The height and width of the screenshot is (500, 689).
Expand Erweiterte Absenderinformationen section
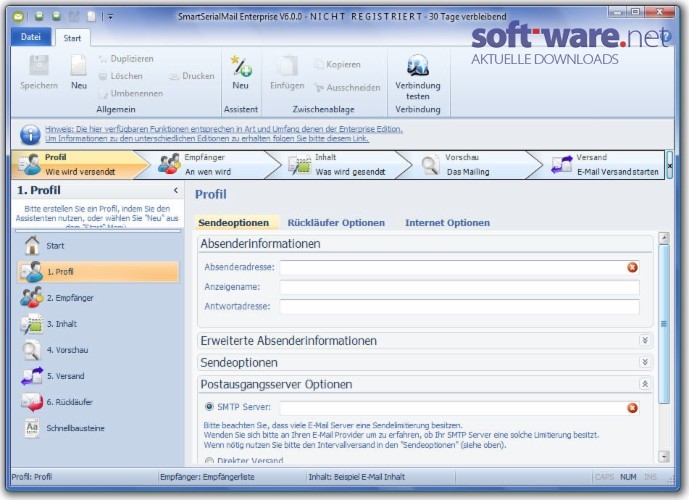645,340
